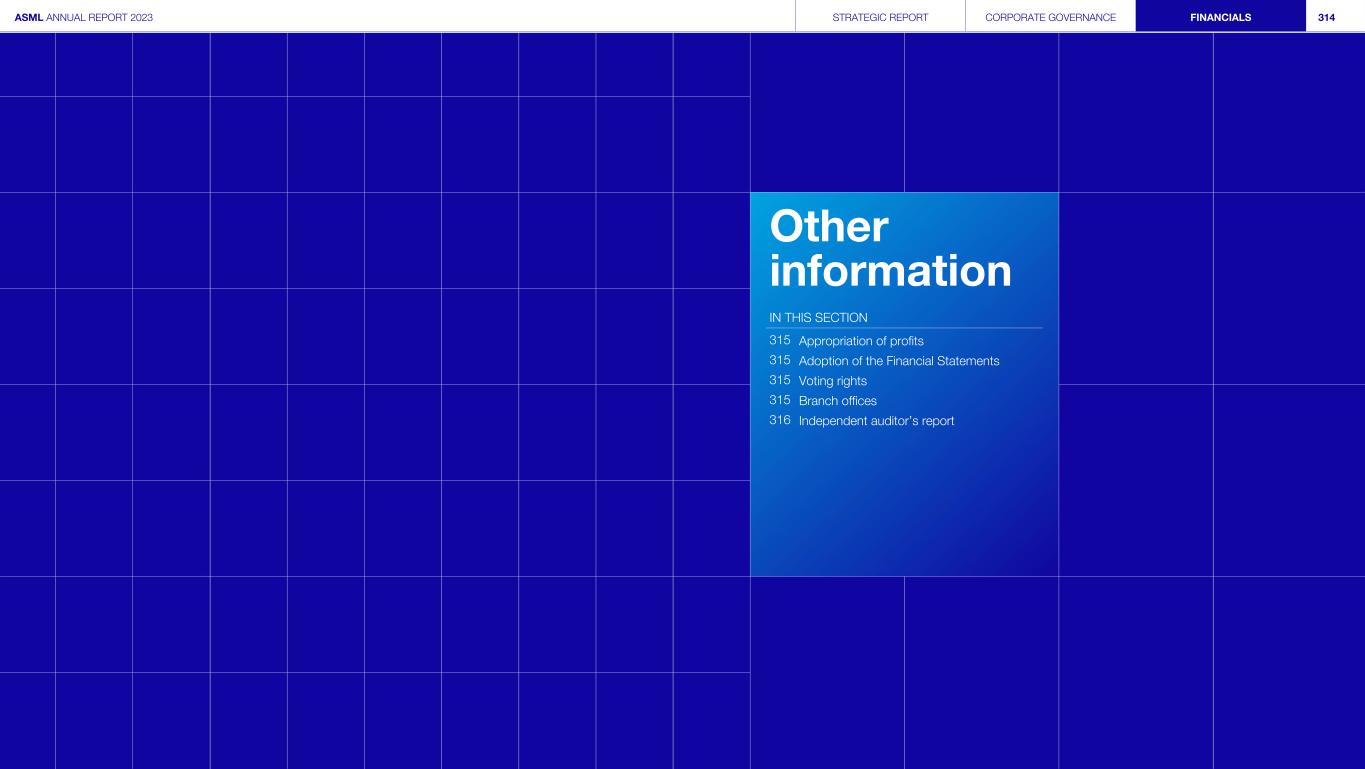The width and height of the screenshot is (1365, 769).
Task: Select the Financials tab
Action: pos(1220,17)
